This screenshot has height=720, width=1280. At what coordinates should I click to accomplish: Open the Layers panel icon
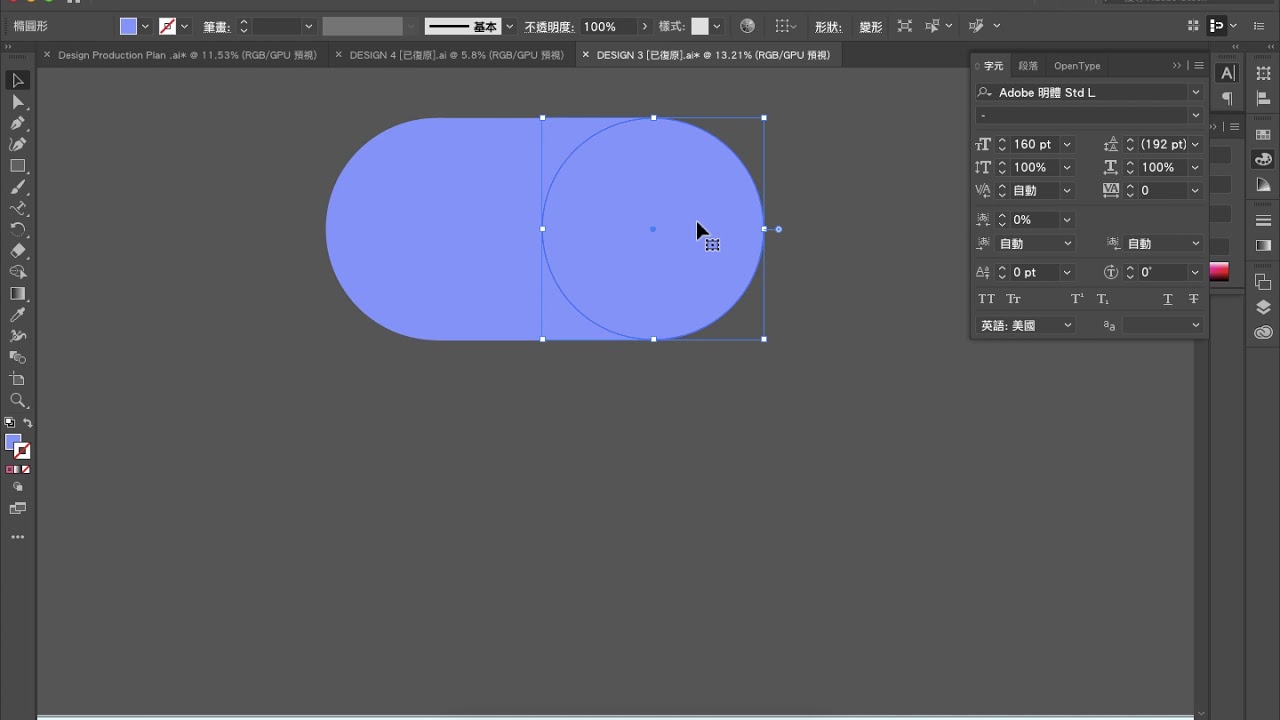coord(1263,307)
